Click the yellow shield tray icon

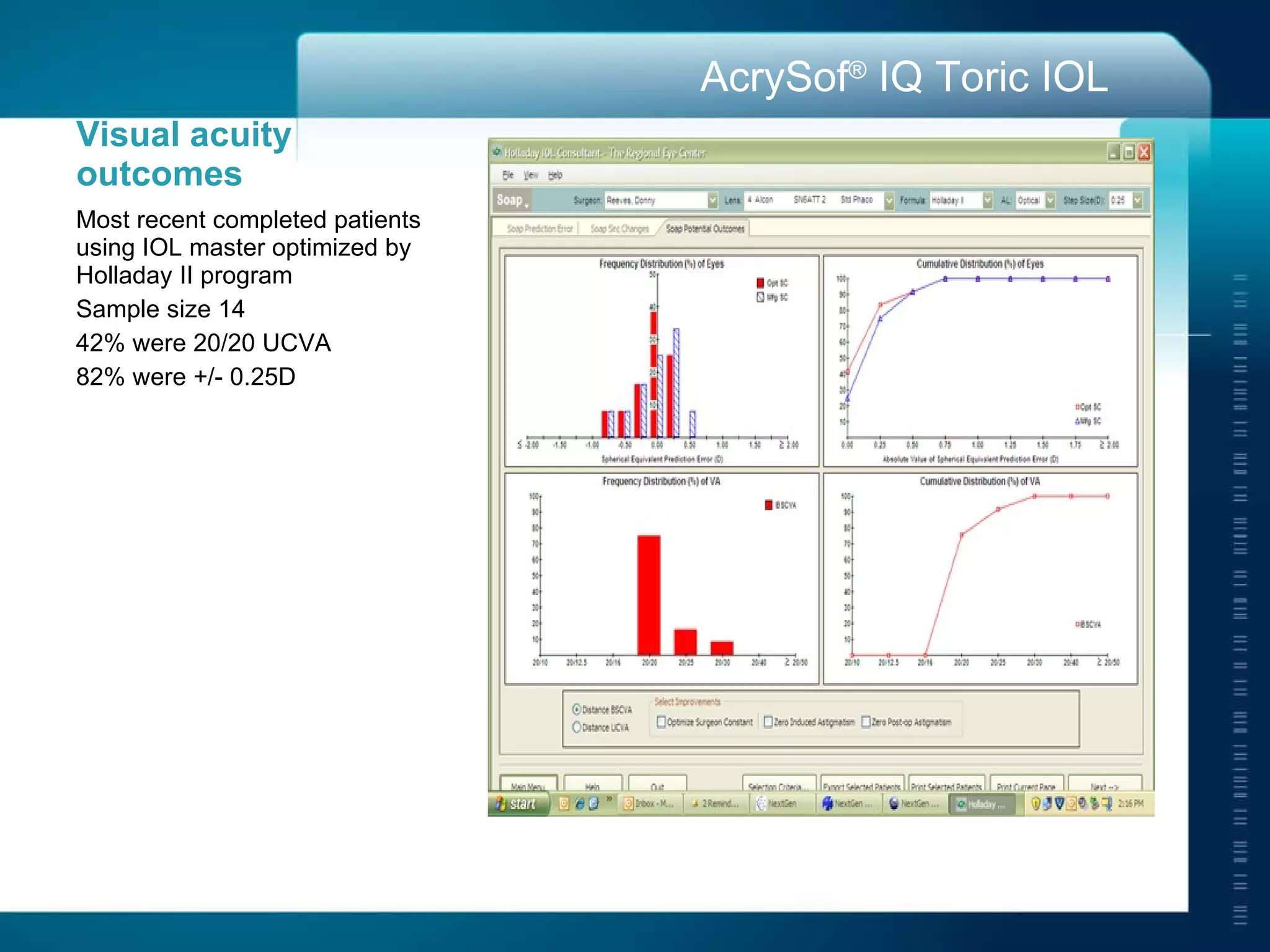point(1035,804)
